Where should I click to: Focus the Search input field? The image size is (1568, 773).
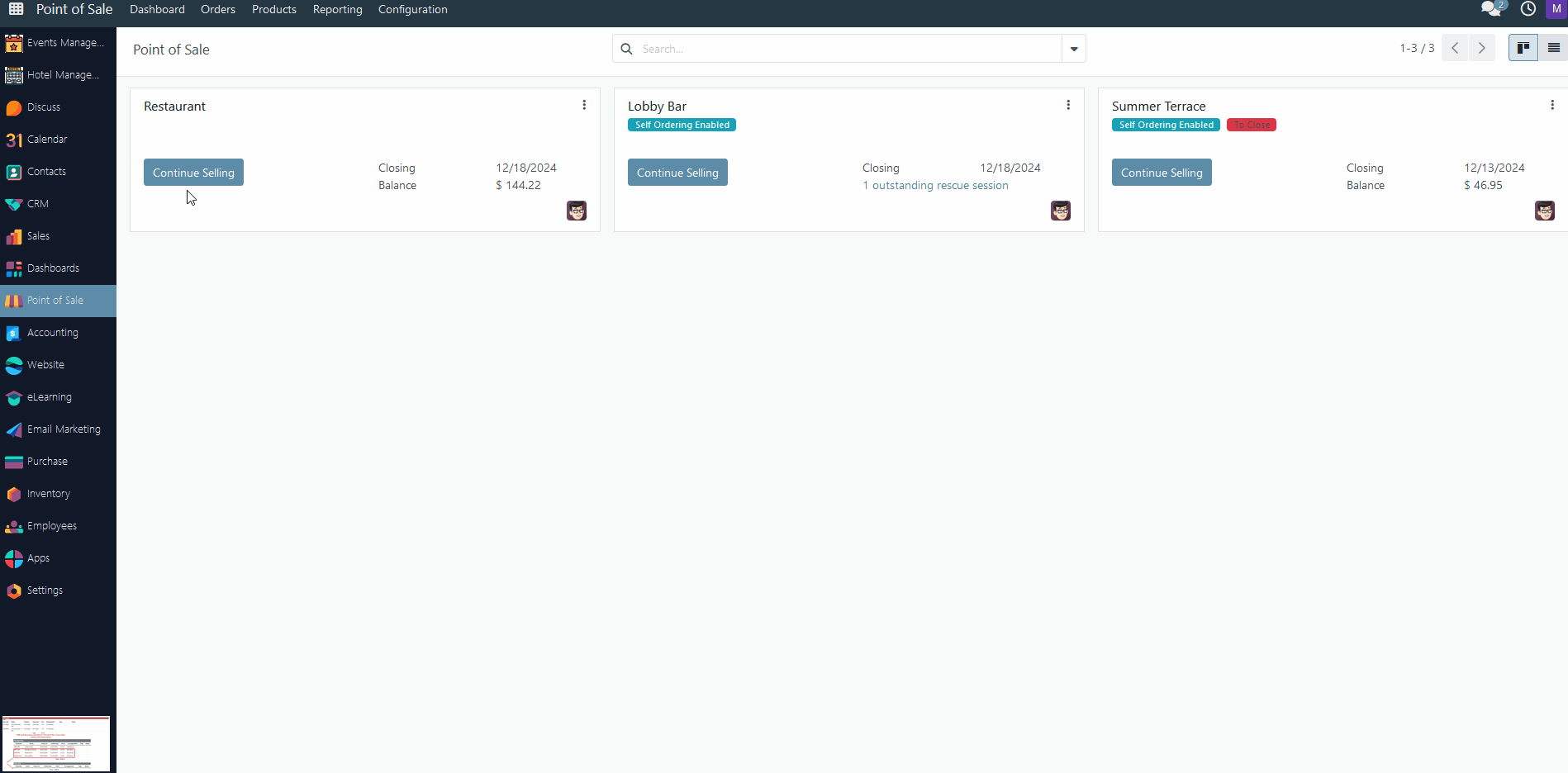click(x=849, y=49)
